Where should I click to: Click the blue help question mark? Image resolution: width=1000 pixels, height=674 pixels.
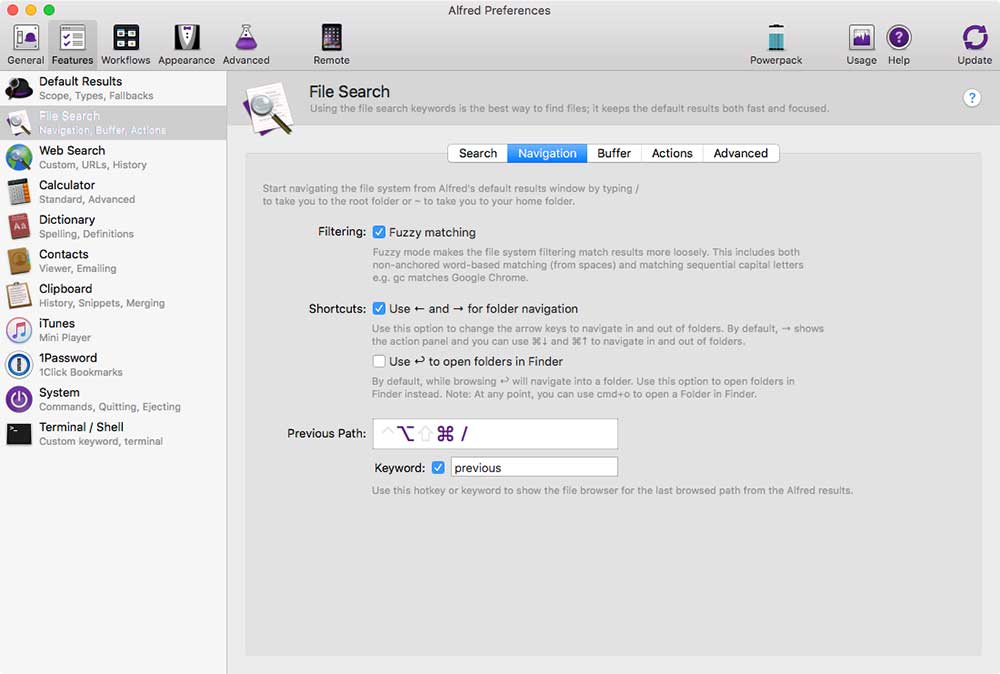(x=972, y=97)
